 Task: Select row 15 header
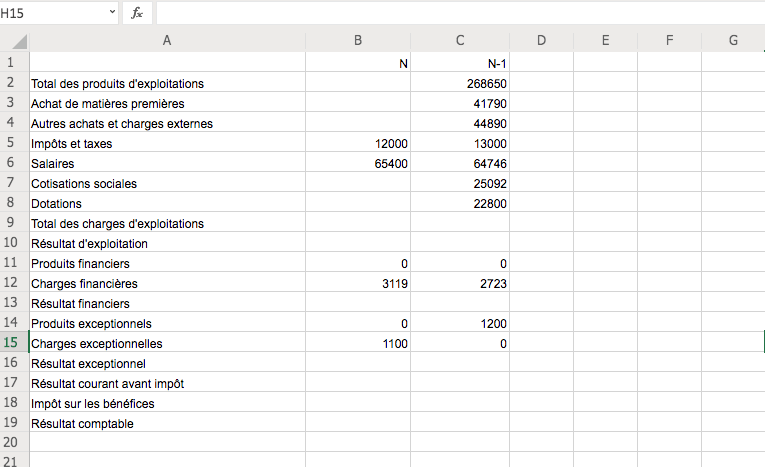14,343
